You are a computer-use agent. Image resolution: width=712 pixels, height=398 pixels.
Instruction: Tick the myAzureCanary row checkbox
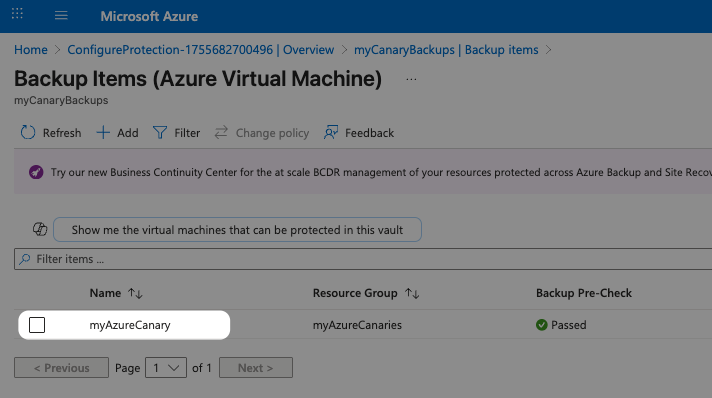pos(37,325)
